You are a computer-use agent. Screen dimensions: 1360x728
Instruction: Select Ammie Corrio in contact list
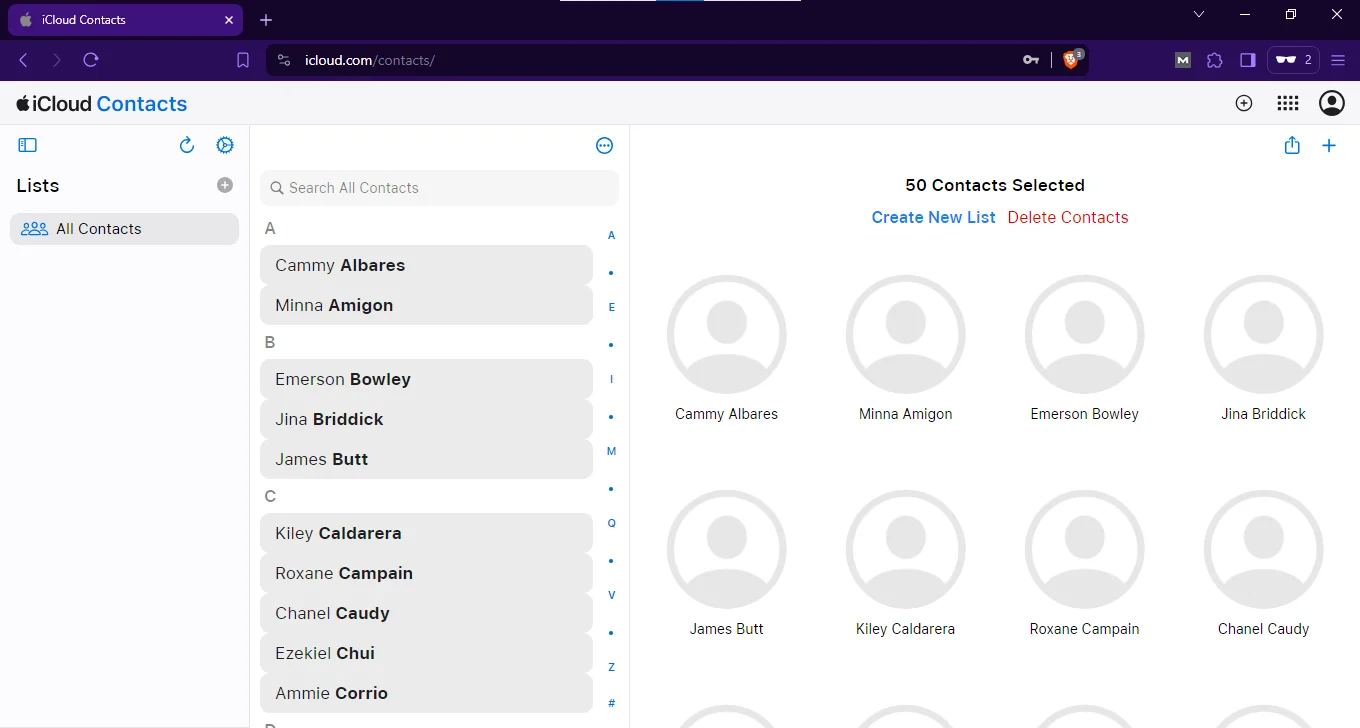point(426,693)
